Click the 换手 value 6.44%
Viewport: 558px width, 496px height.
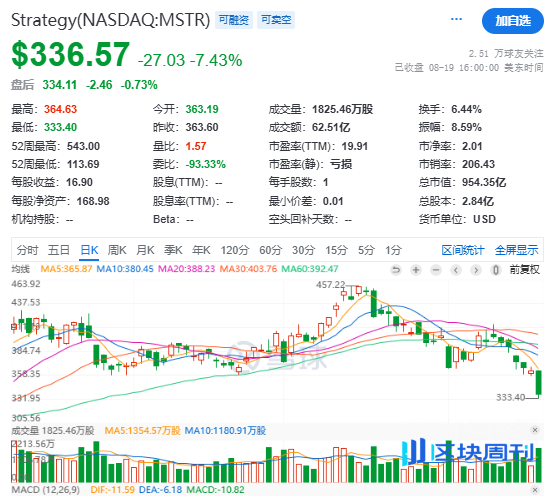pos(466,109)
